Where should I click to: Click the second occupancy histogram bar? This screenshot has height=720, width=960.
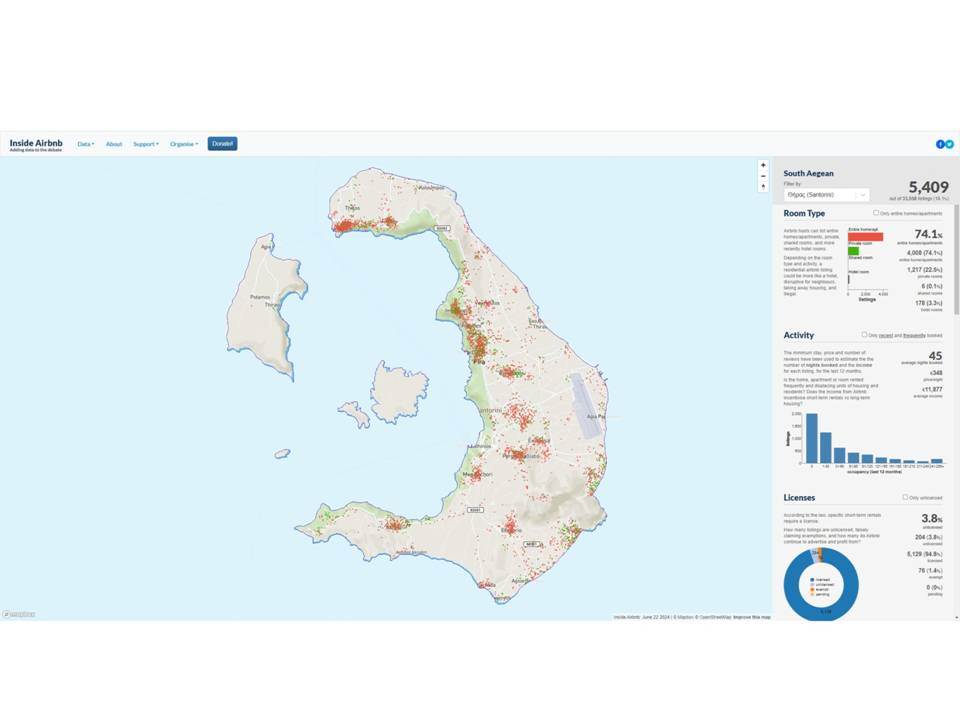[826, 448]
